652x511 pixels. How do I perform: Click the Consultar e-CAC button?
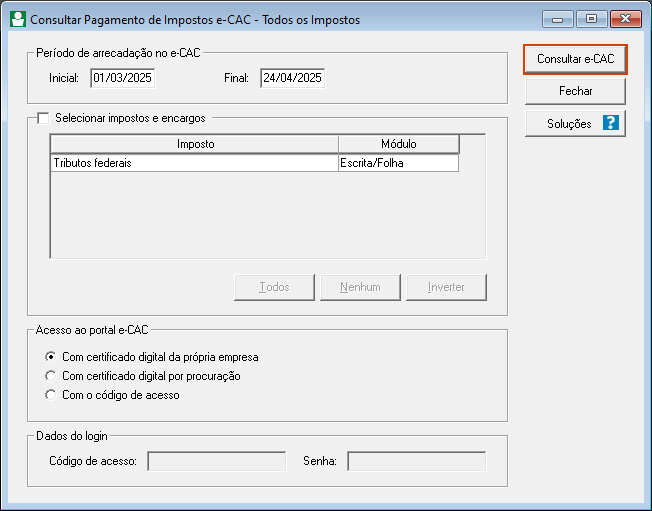click(575, 59)
